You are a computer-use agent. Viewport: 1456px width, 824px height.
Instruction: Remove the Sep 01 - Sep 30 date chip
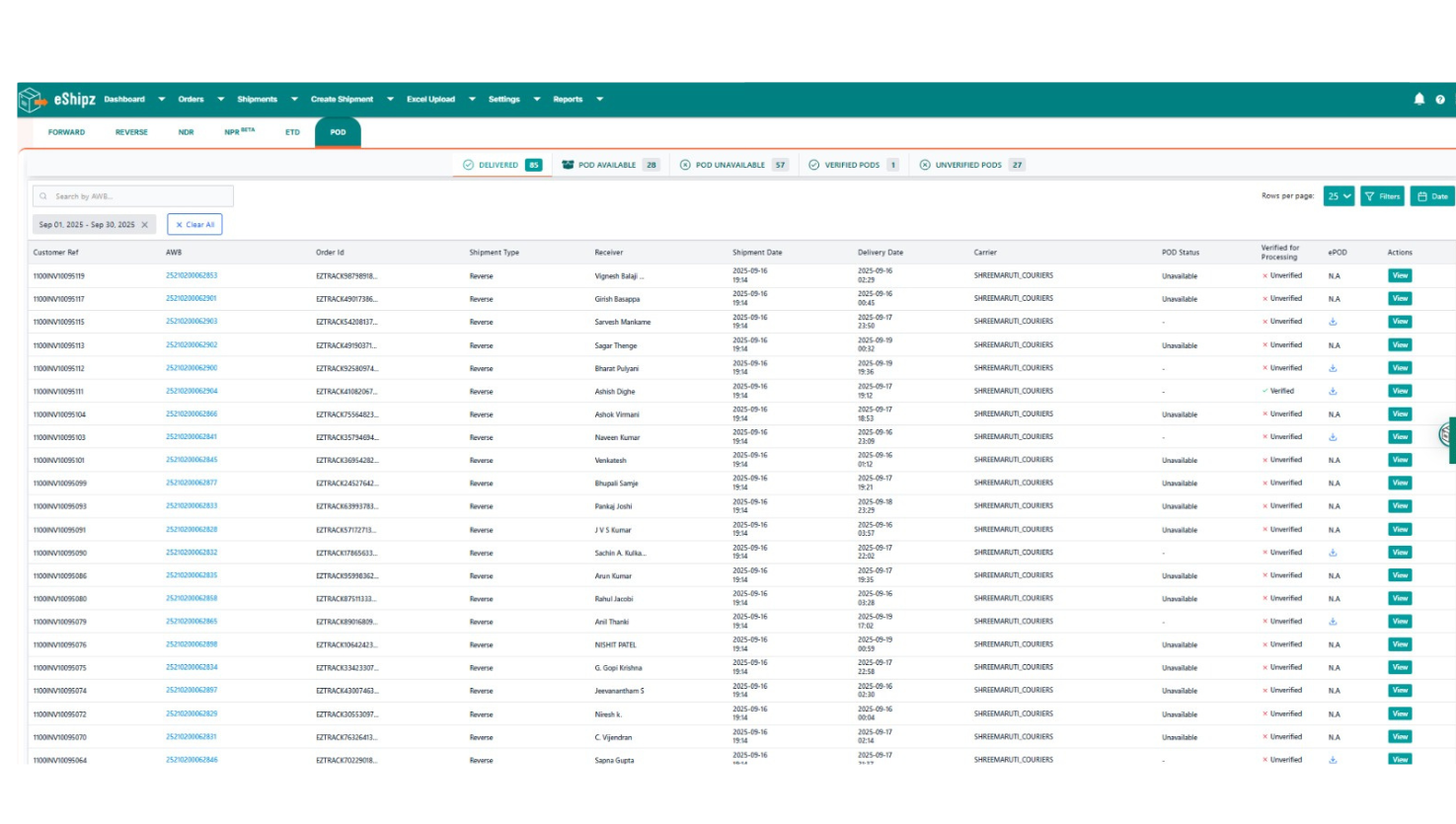click(144, 225)
